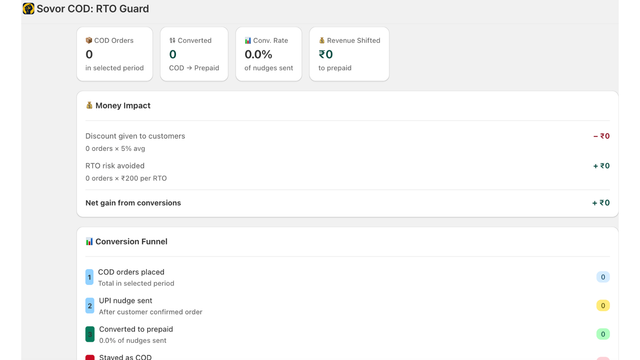Click funnel step 2 badge
The image size is (640, 360).
coord(89,306)
